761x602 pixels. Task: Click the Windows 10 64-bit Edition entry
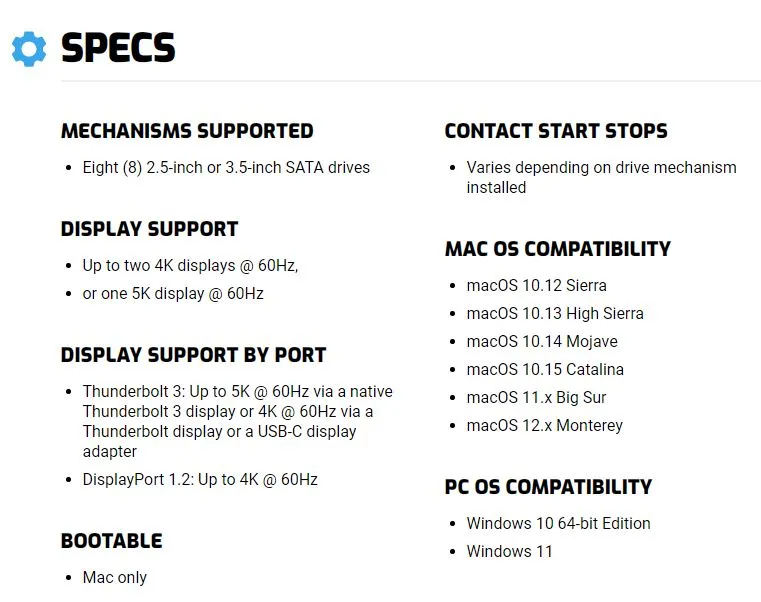559,523
